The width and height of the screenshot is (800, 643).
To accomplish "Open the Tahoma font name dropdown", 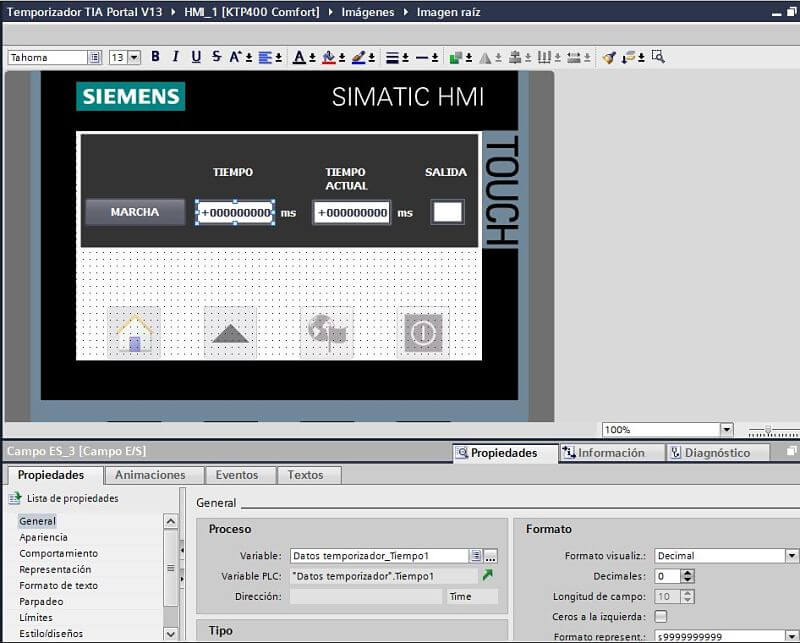I will [x=95, y=57].
